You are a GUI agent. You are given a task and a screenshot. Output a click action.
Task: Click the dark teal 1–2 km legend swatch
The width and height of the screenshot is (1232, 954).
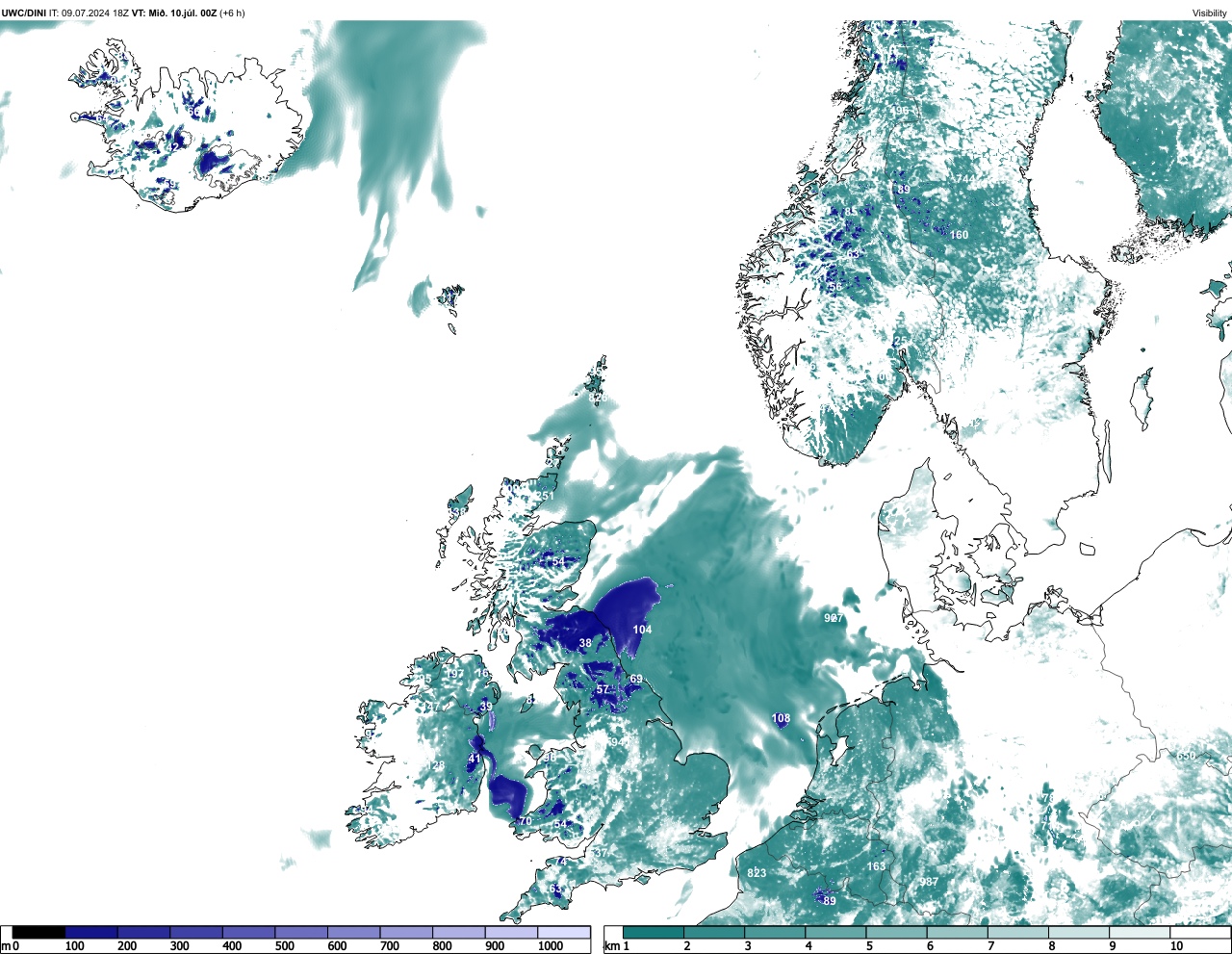654,932
